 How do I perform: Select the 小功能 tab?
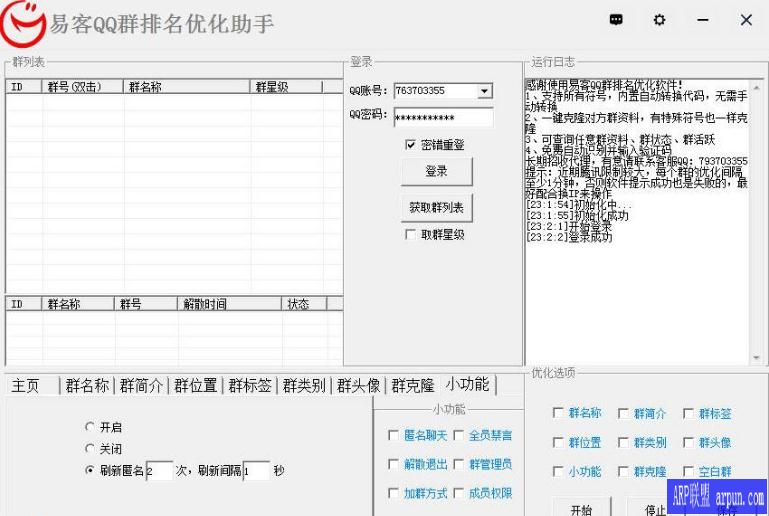pyautogui.click(x=468, y=384)
